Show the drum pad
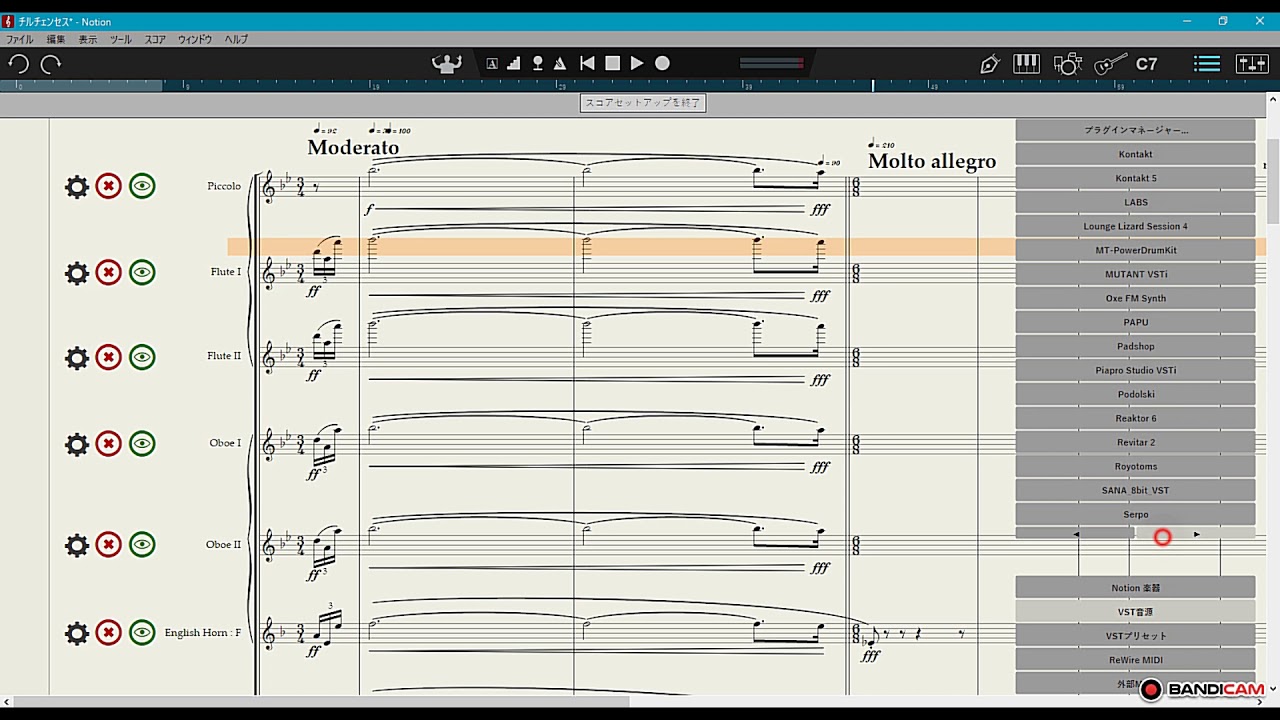The width and height of the screenshot is (1280, 720). 1068,64
